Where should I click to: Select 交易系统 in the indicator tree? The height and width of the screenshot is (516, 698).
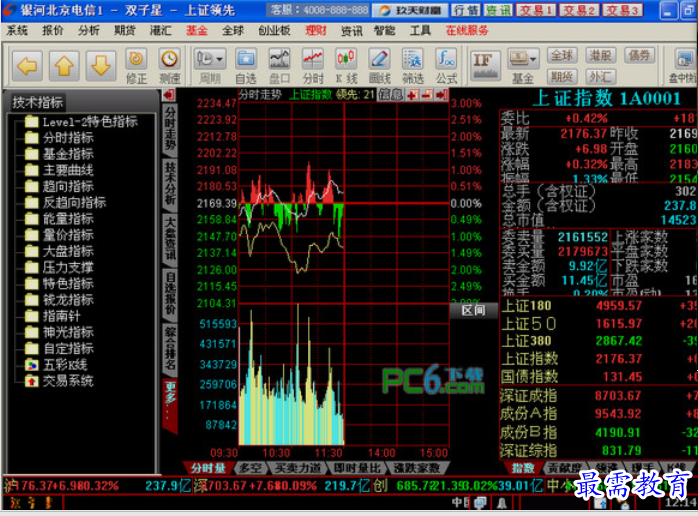(x=67, y=381)
